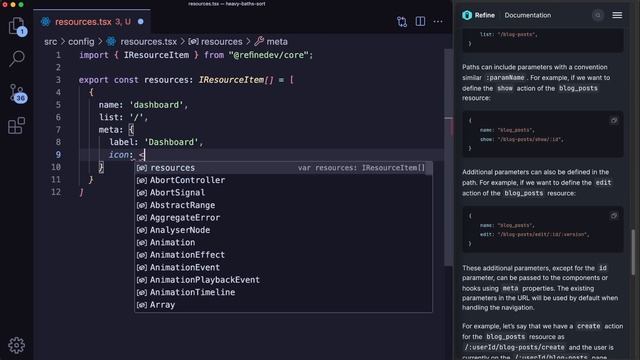The image size is (640, 360).
Task: Select the Animation suggestion
Action: [283, 242]
